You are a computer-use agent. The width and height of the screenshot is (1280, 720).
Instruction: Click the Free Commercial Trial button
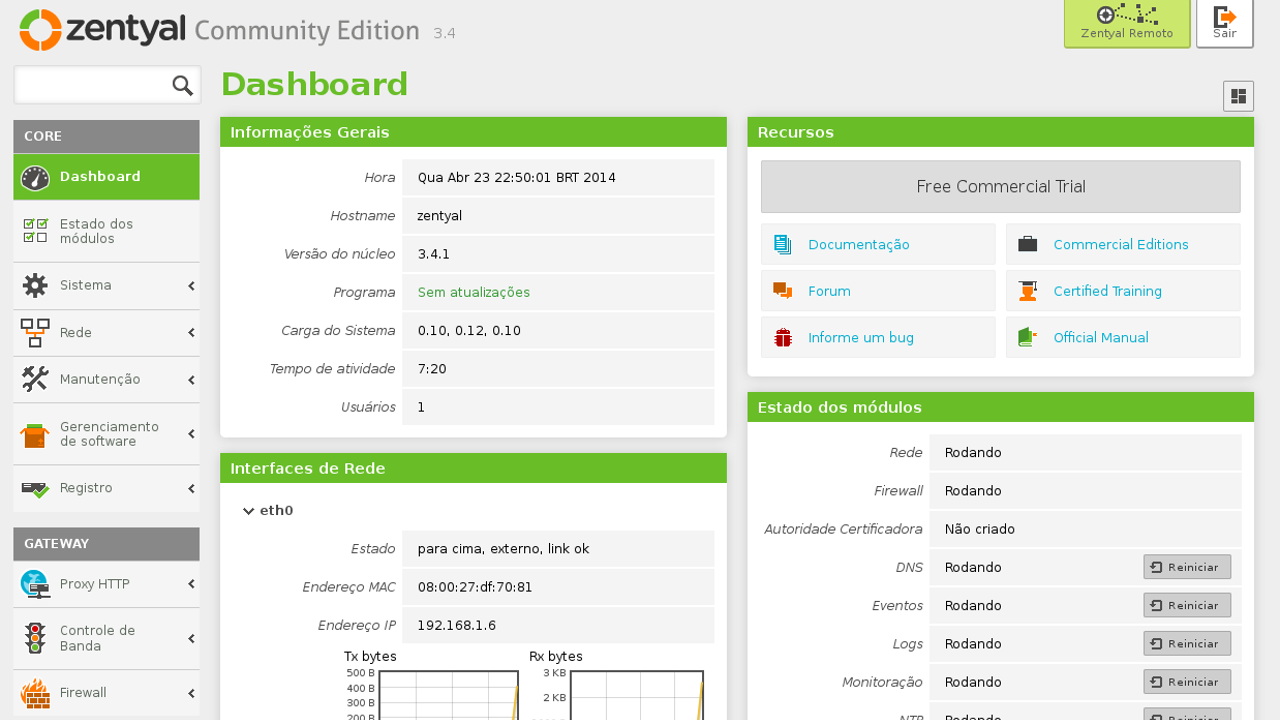(1000, 187)
